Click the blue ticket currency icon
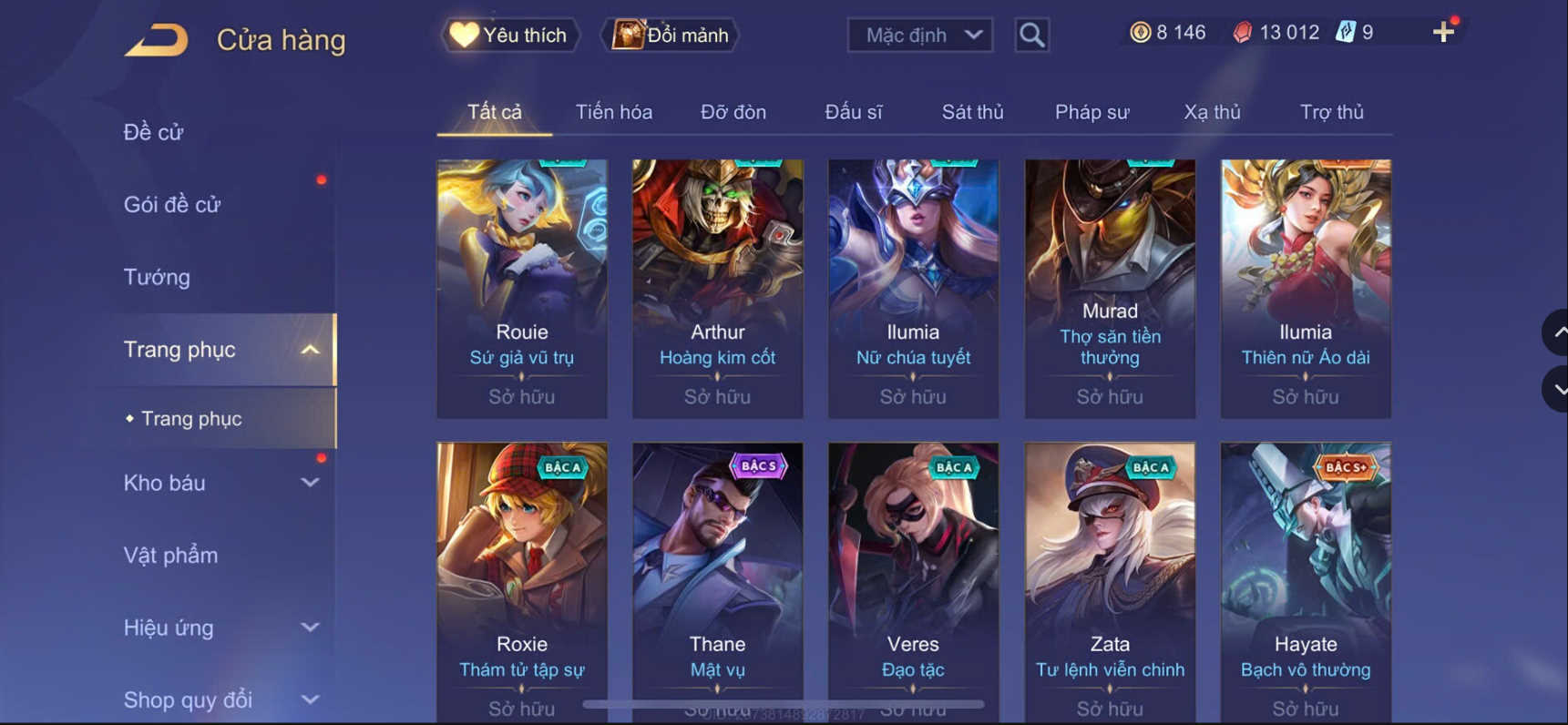The height and width of the screenshot is (725, 1568). pos(1346,32)
